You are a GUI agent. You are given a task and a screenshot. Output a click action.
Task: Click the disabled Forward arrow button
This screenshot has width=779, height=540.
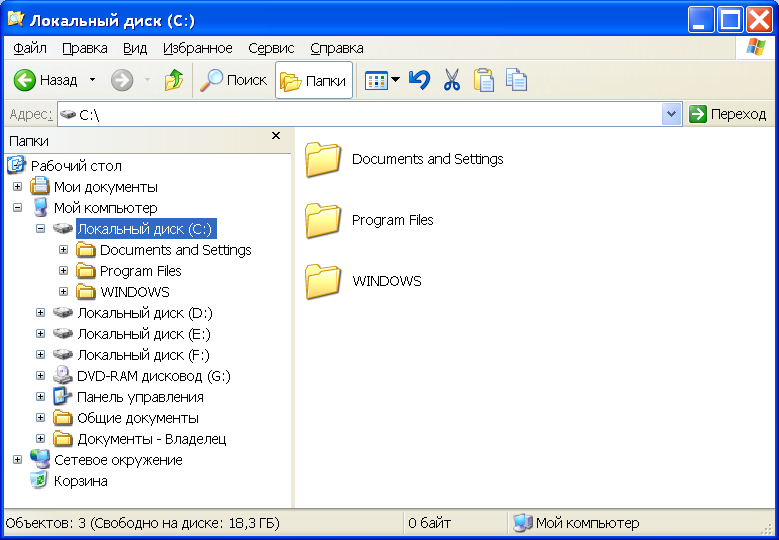(x=122, y=80)
